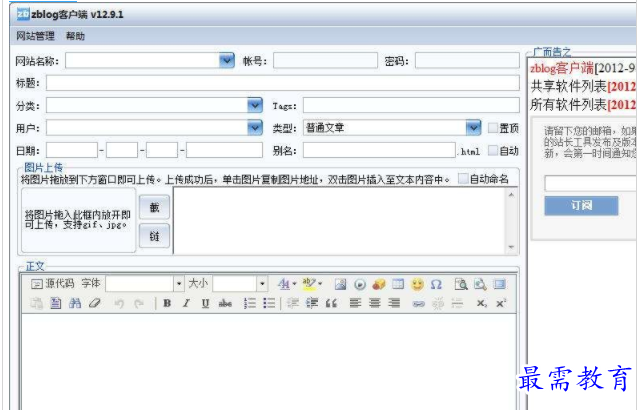Click the image drop zone box
Image resolution: width=640 pixels, height=410 pixels.
point(78,220)
